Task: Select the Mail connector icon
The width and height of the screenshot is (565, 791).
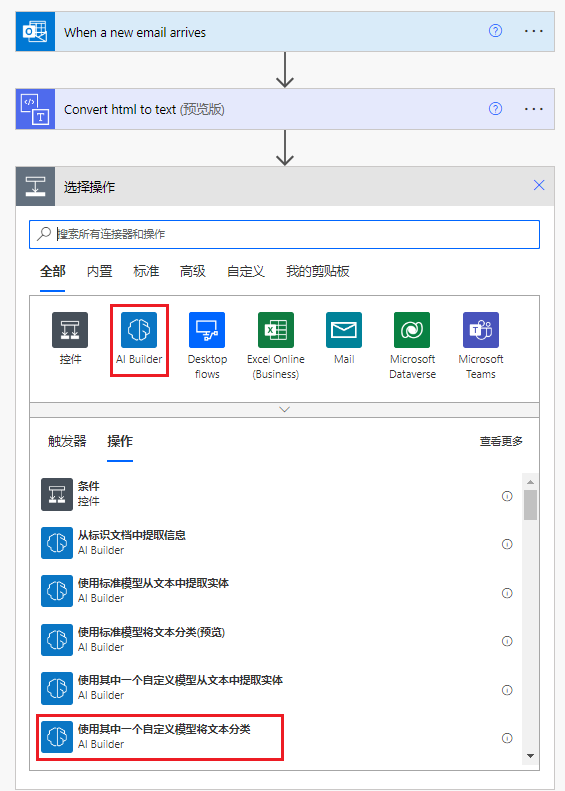Action: click(x=344, y=330)
